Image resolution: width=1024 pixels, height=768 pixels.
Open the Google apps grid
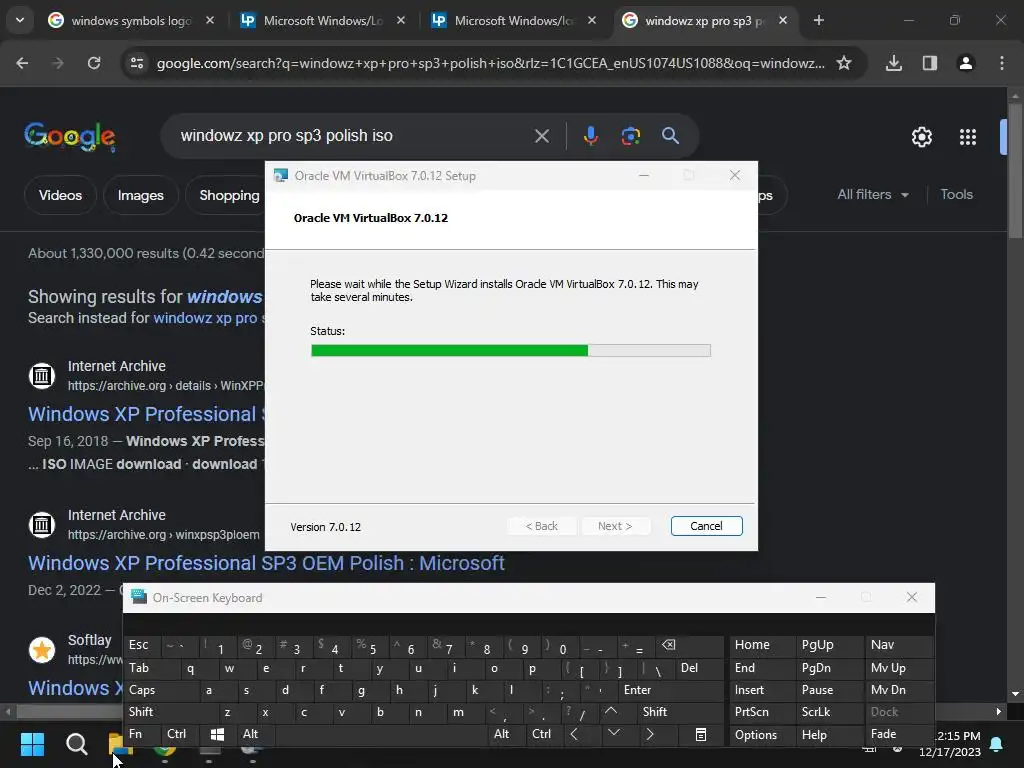[967, 137]
